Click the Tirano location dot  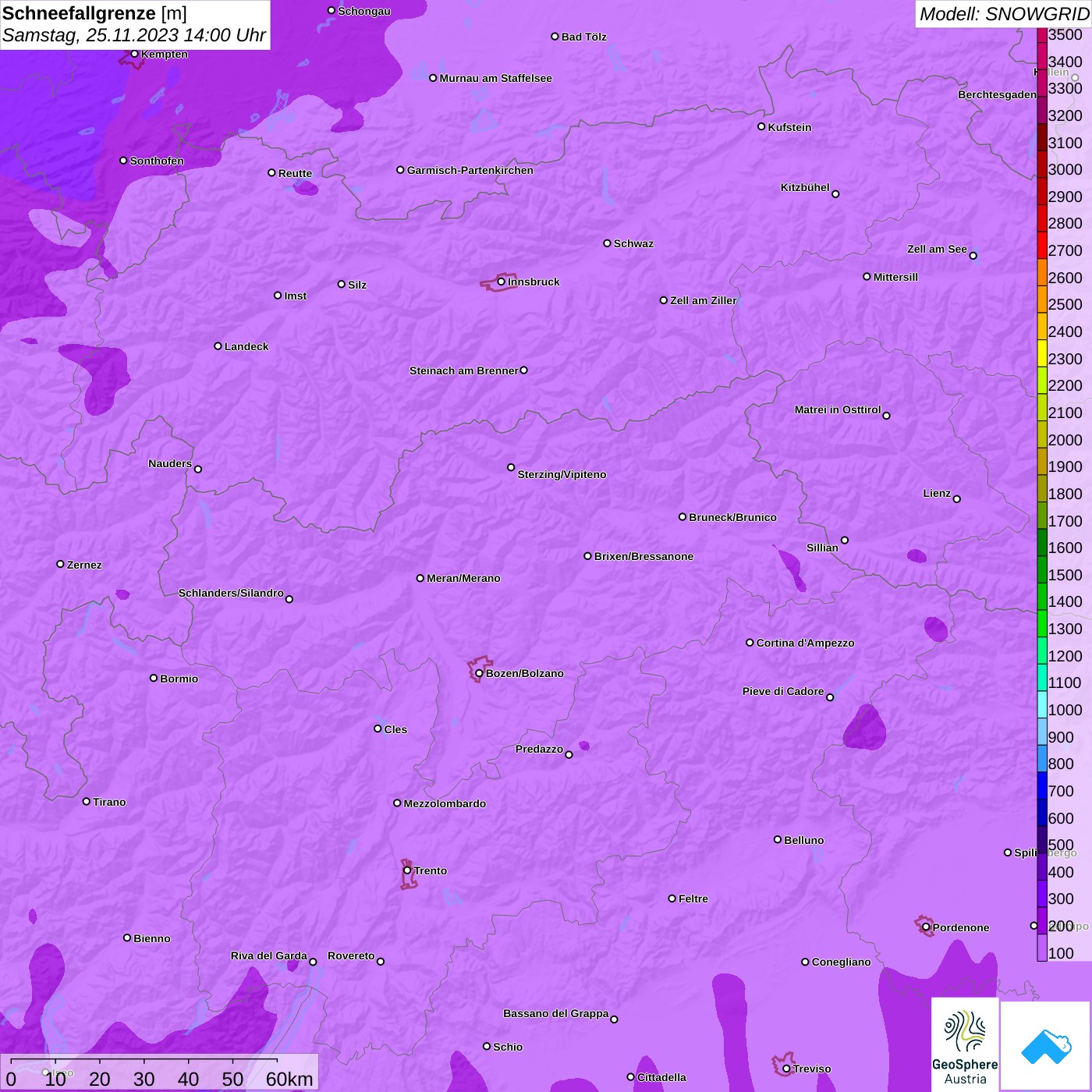87,801
